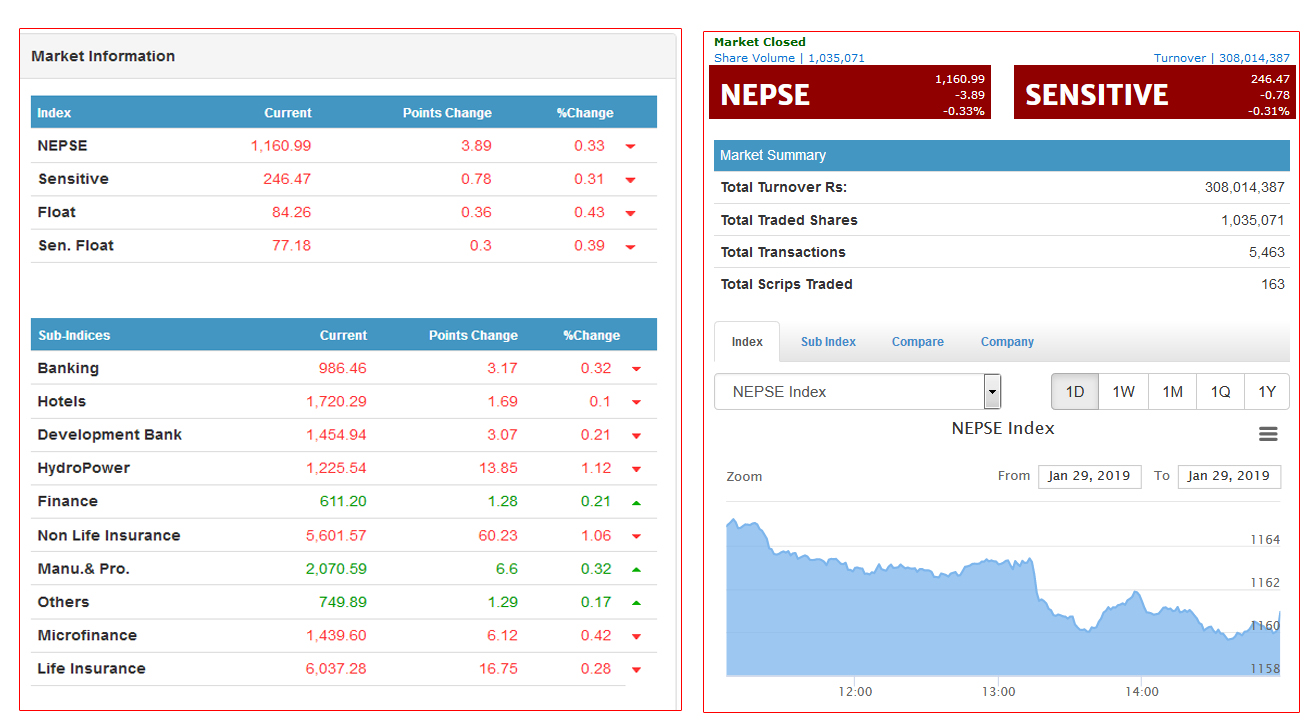Switch to the Index tab
Image resolution: width=1315 pixels, height=727 pixels.
(747, 342)
